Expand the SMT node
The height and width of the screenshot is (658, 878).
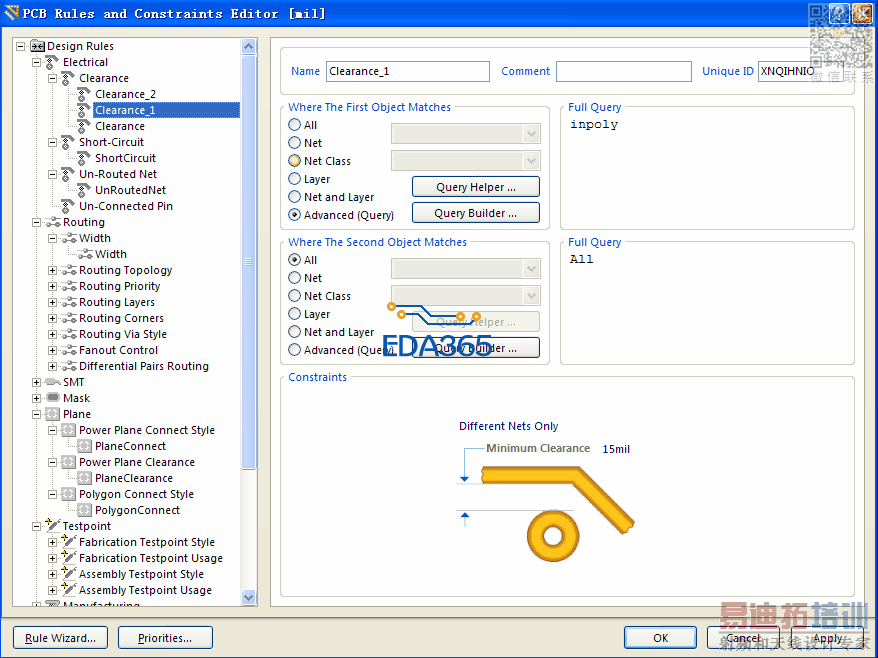click(x=36, y=382)
